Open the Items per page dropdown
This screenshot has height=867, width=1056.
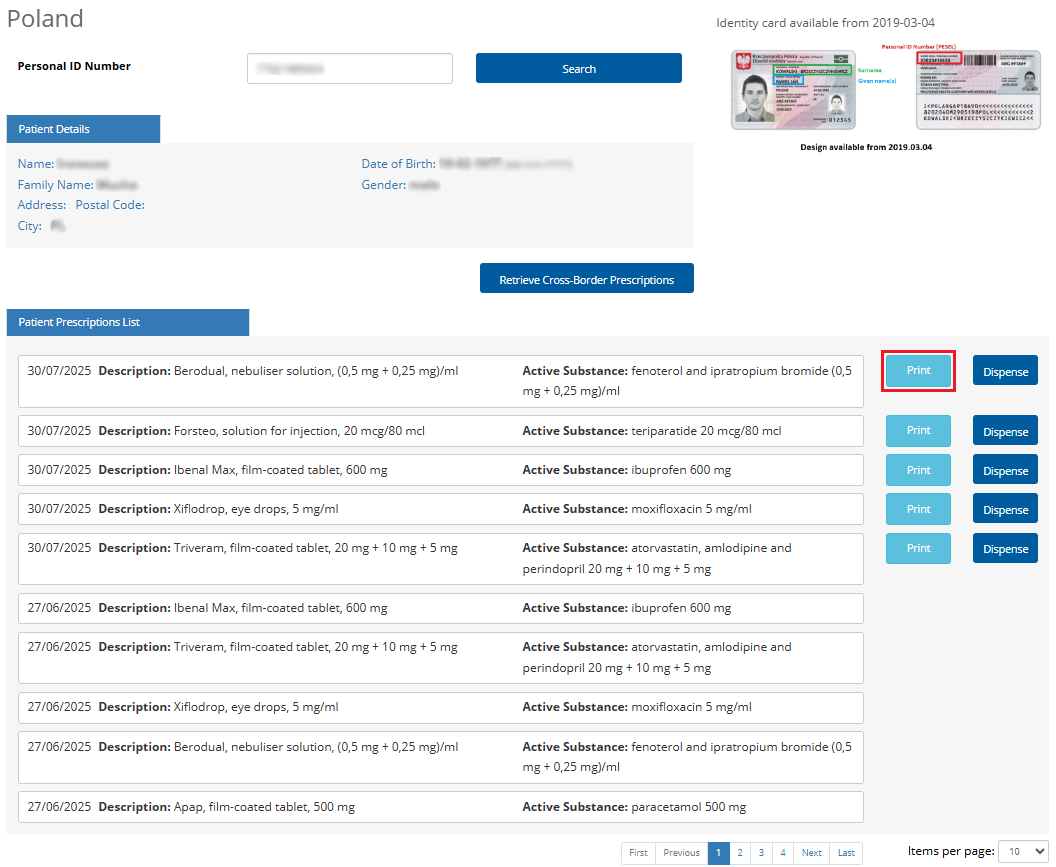pyautogui.click(x=1023, y=851)
